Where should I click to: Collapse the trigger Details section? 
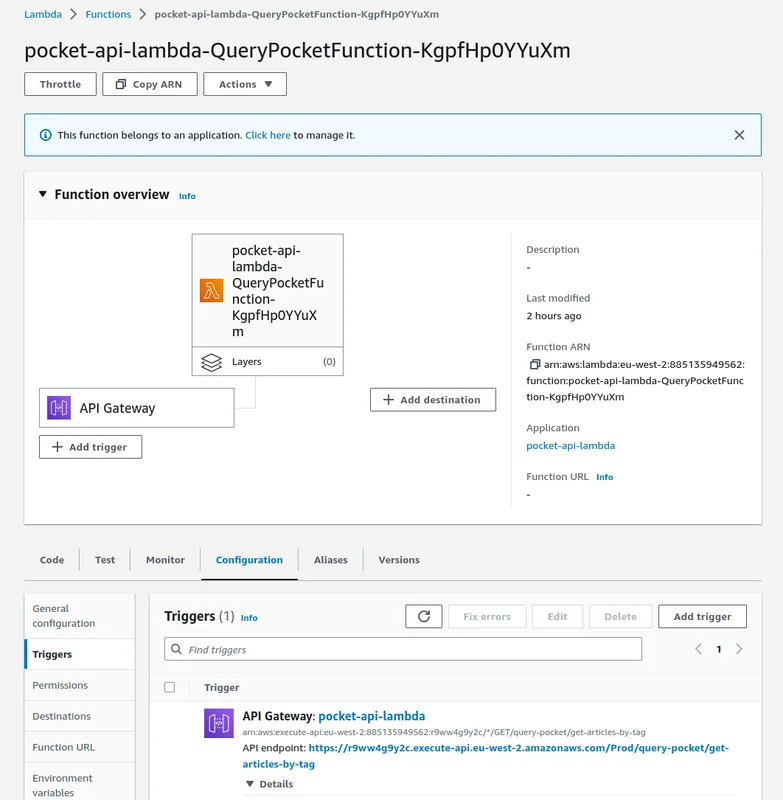pyautogui.click(x=250, y=784)
